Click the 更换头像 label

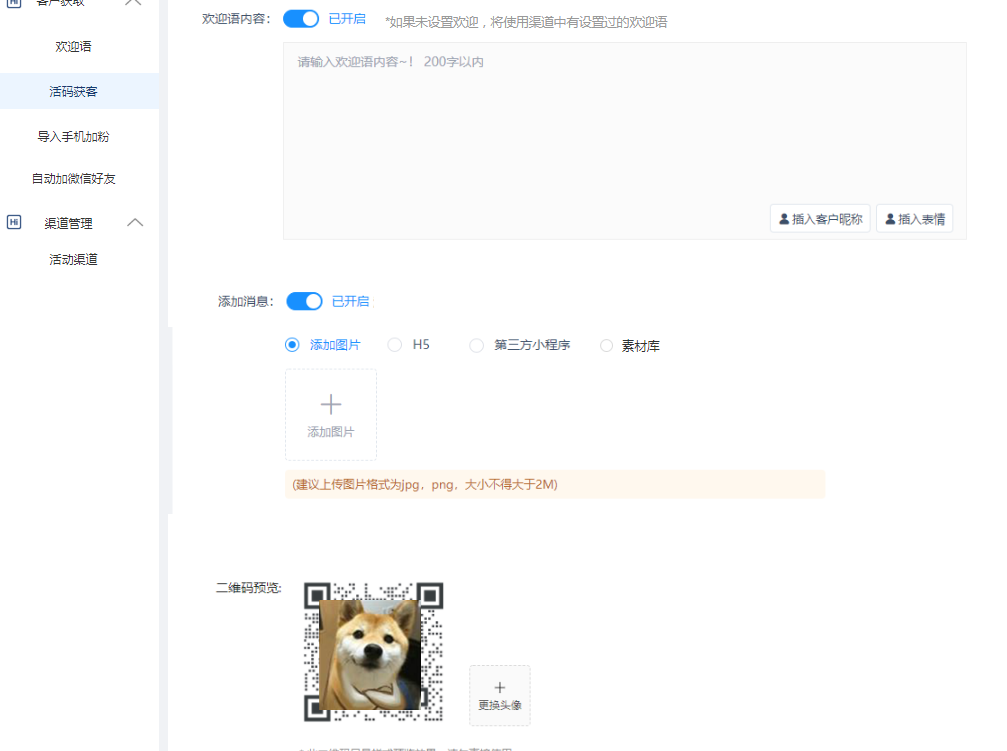click(x=500, y=705)
